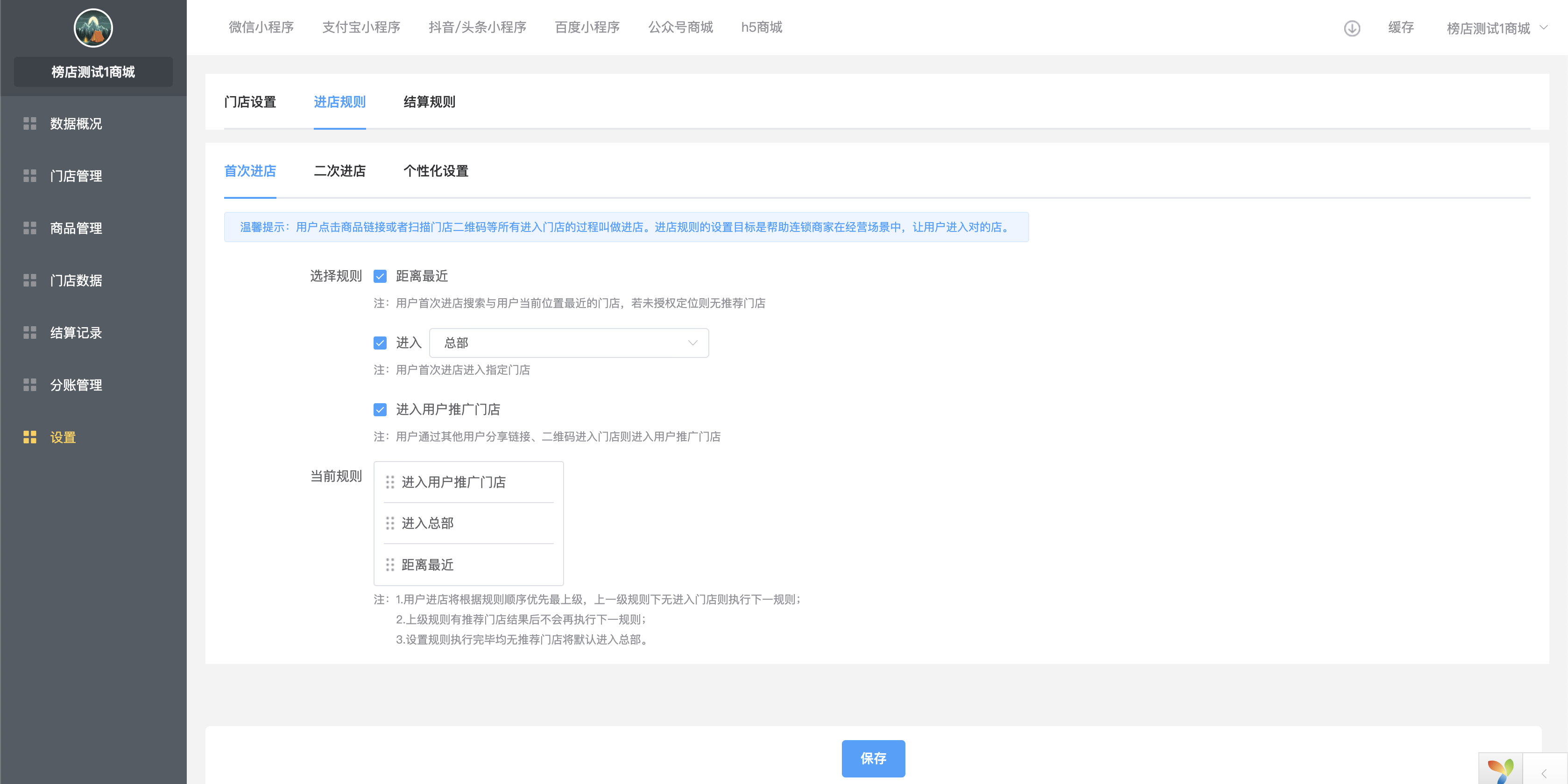Click the 数据概况 grid icon

click(30, 124)
